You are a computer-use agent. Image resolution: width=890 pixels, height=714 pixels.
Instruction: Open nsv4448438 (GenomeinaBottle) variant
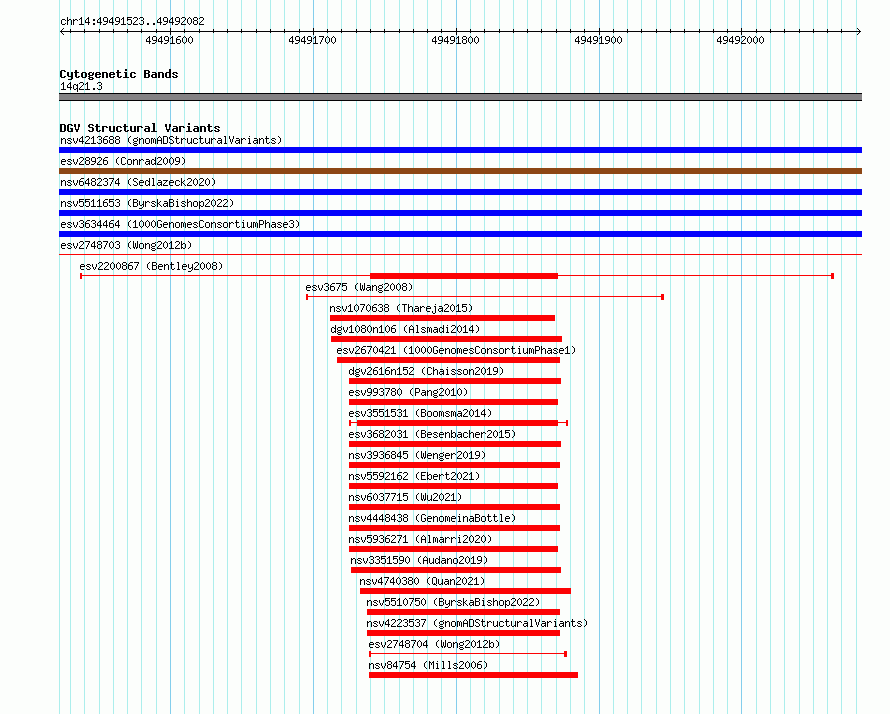click(432, 518)
